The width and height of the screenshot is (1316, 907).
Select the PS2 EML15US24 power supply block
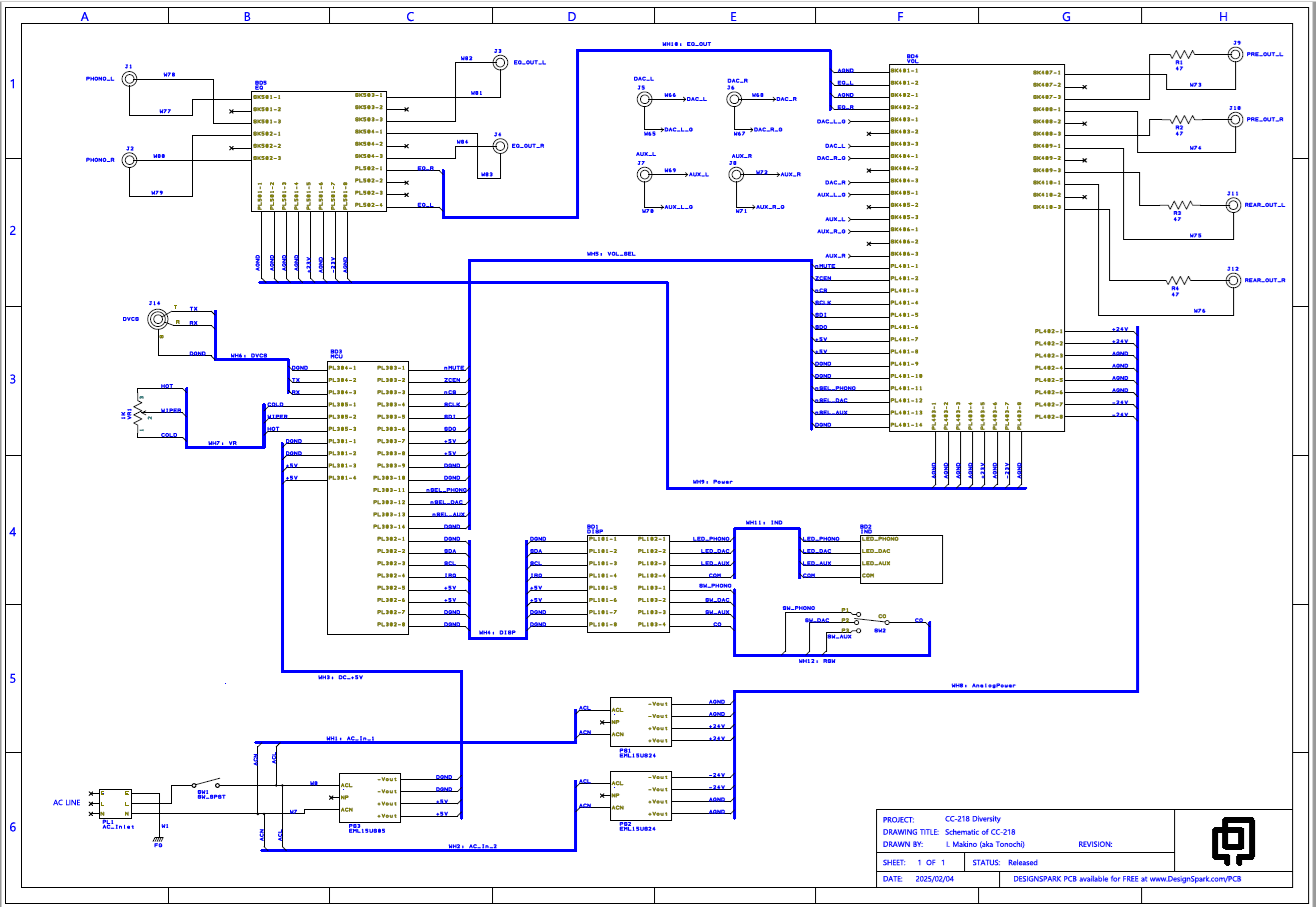click(641, 796)
